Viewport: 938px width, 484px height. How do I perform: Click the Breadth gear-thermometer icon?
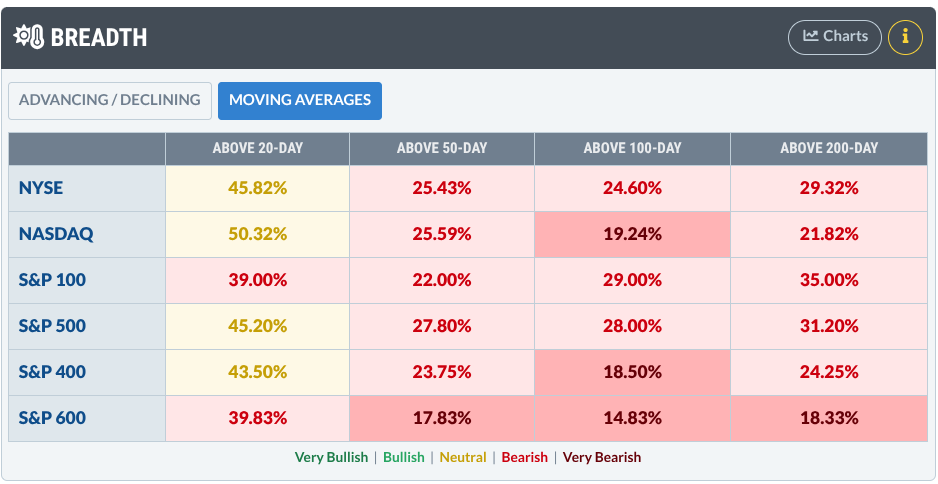pyautogui.click(x=28, y=38)
